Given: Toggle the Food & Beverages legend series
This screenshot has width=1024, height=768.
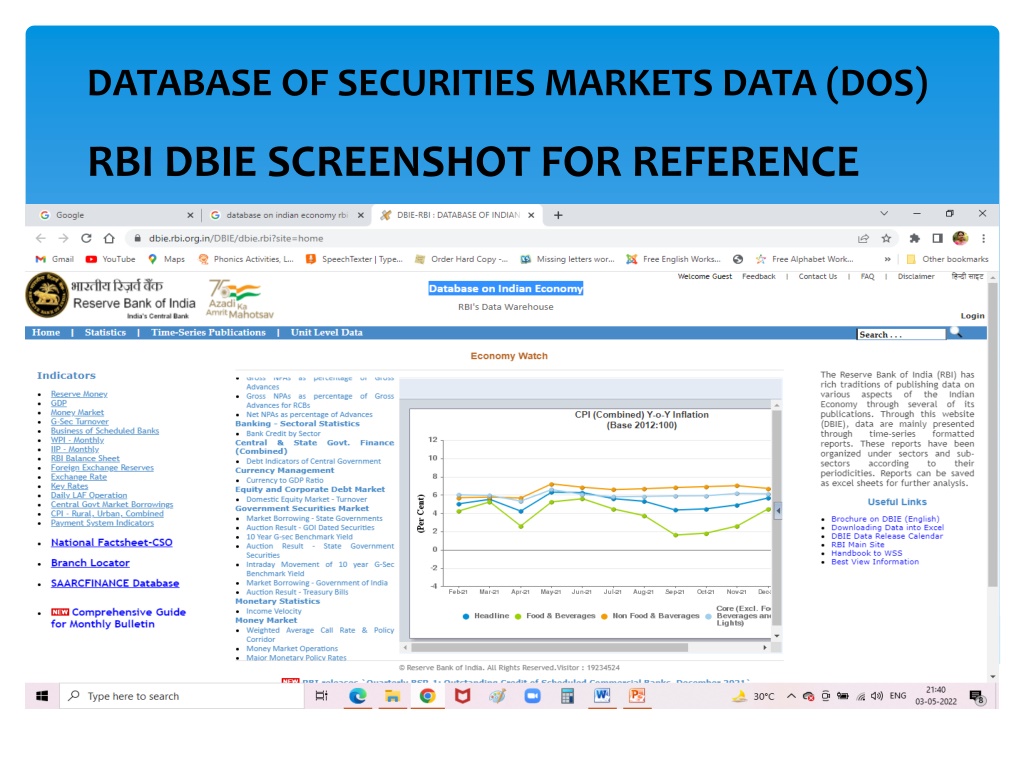Looking at the screenshot, I should coord(554,616).
